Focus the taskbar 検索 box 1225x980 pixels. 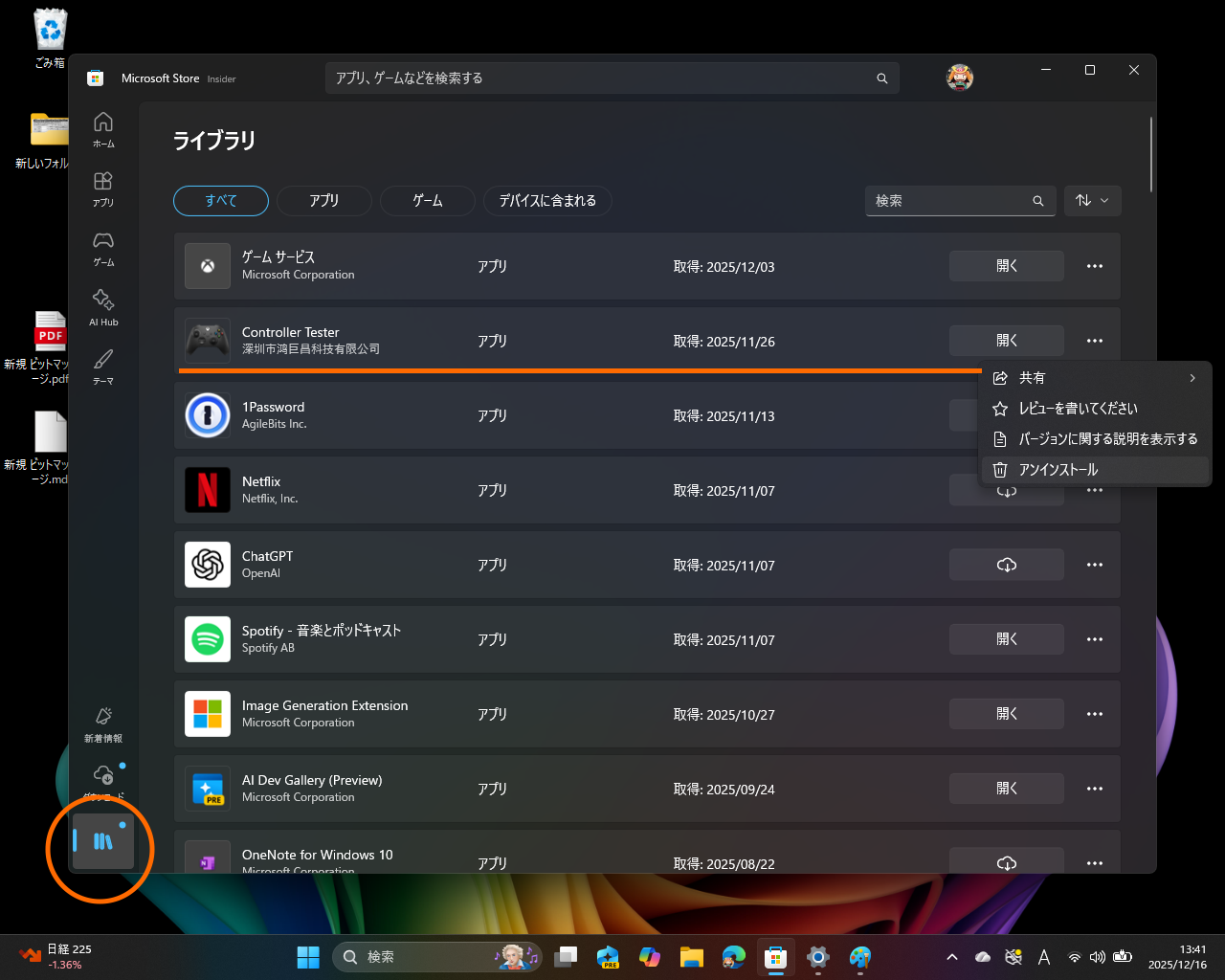point(436,956)
